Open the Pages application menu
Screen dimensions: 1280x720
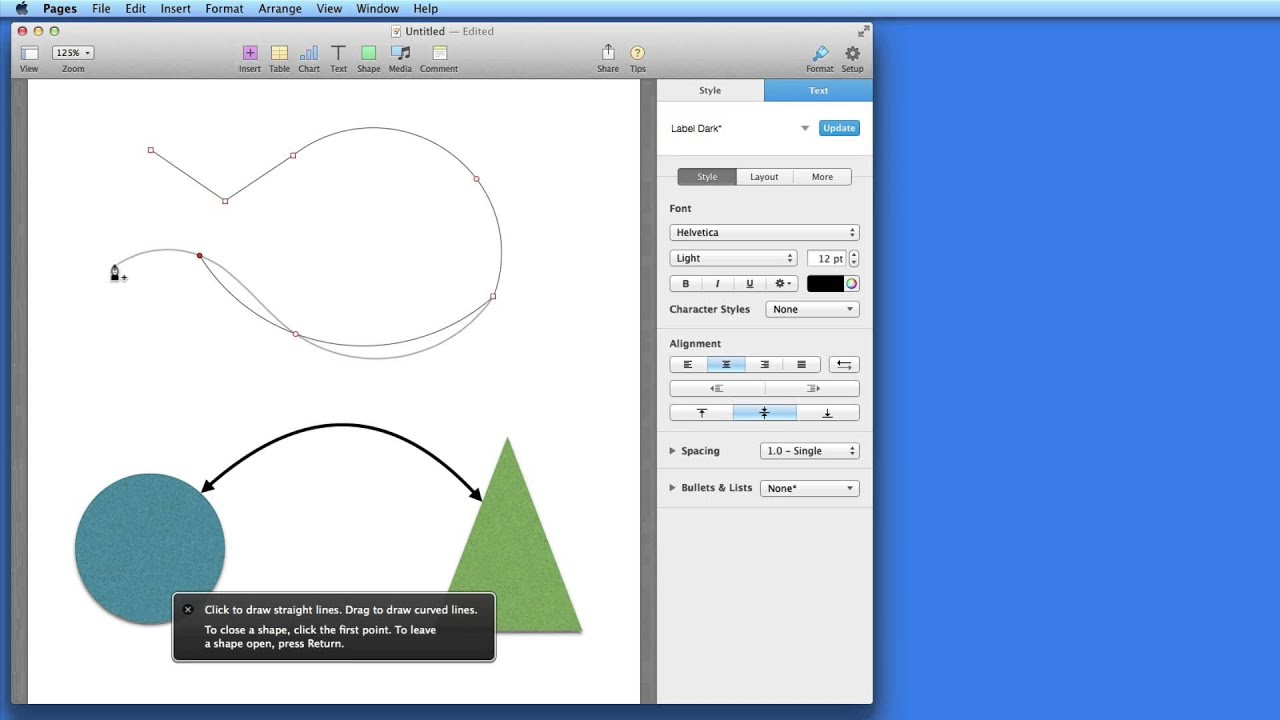[x=60, y=9]
